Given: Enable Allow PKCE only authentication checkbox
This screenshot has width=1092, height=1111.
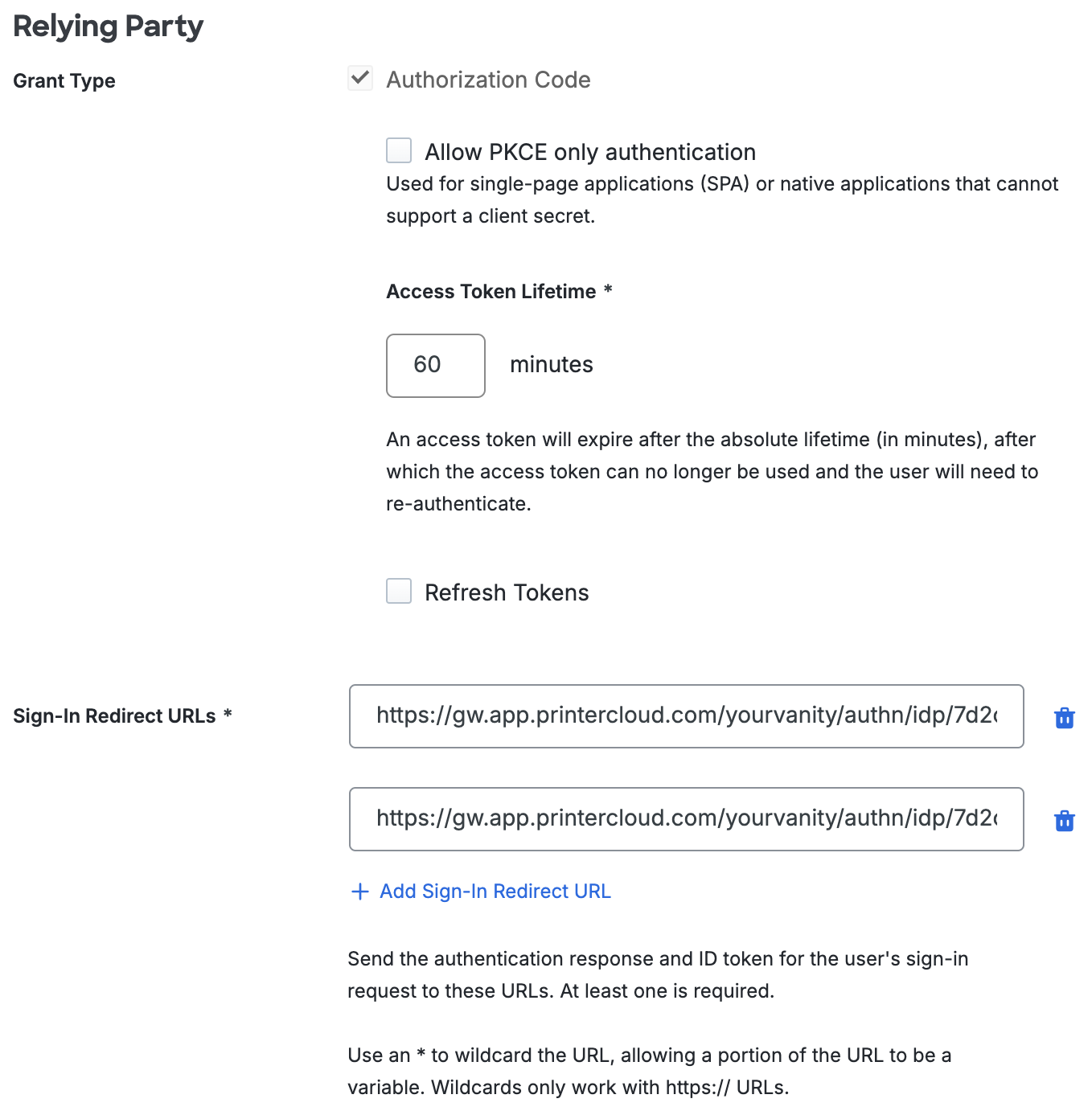Looking at the screenshot, I should tap(399, 151).
